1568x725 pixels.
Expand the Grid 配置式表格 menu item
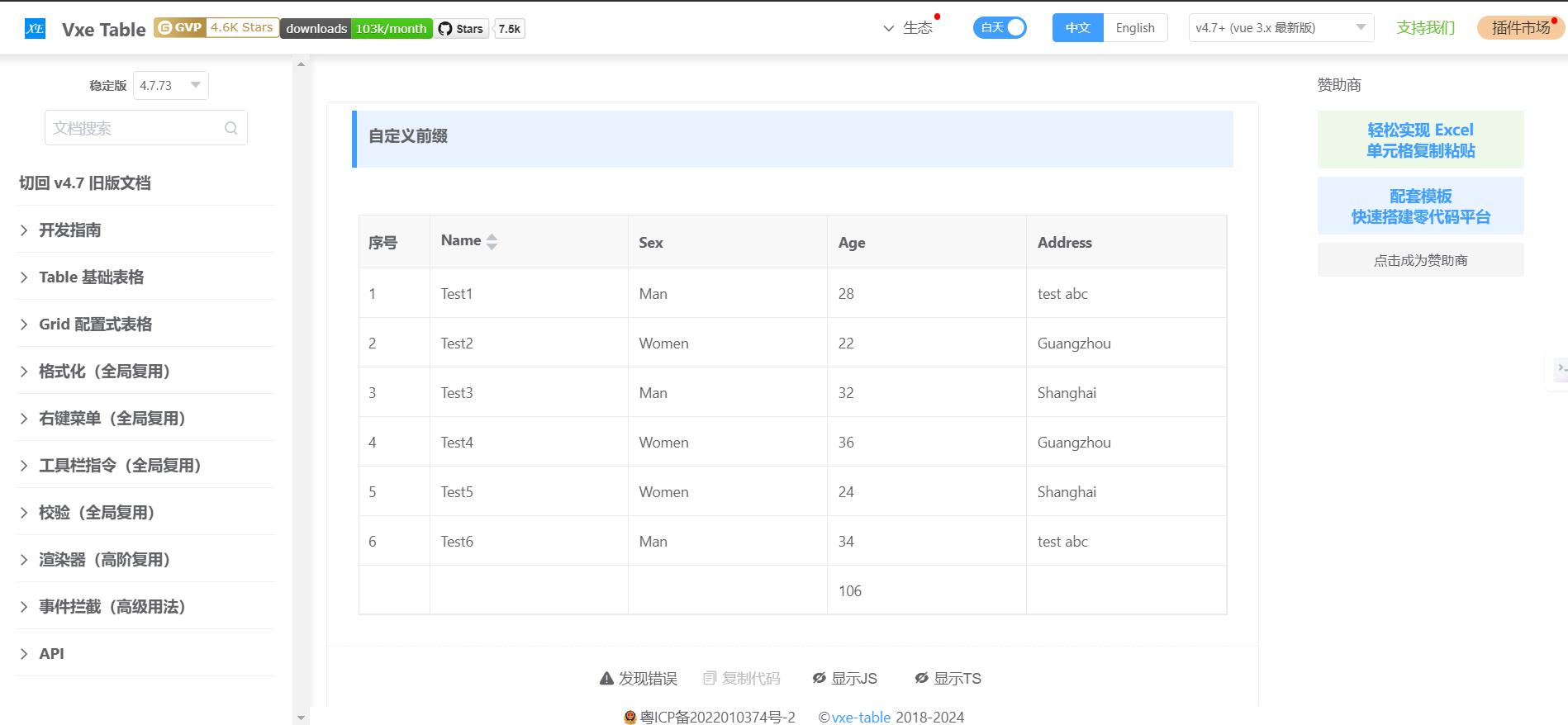click(x=95, y=325)
